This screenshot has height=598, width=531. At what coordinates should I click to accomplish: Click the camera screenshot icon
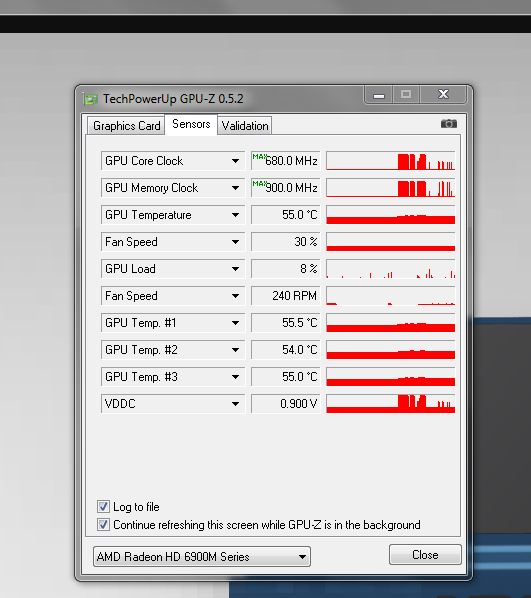point(449,124)
